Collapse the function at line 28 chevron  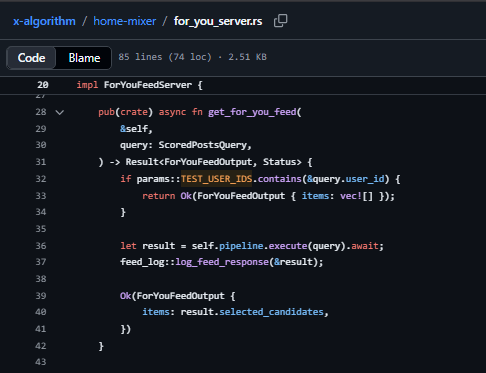coord(60,112)
